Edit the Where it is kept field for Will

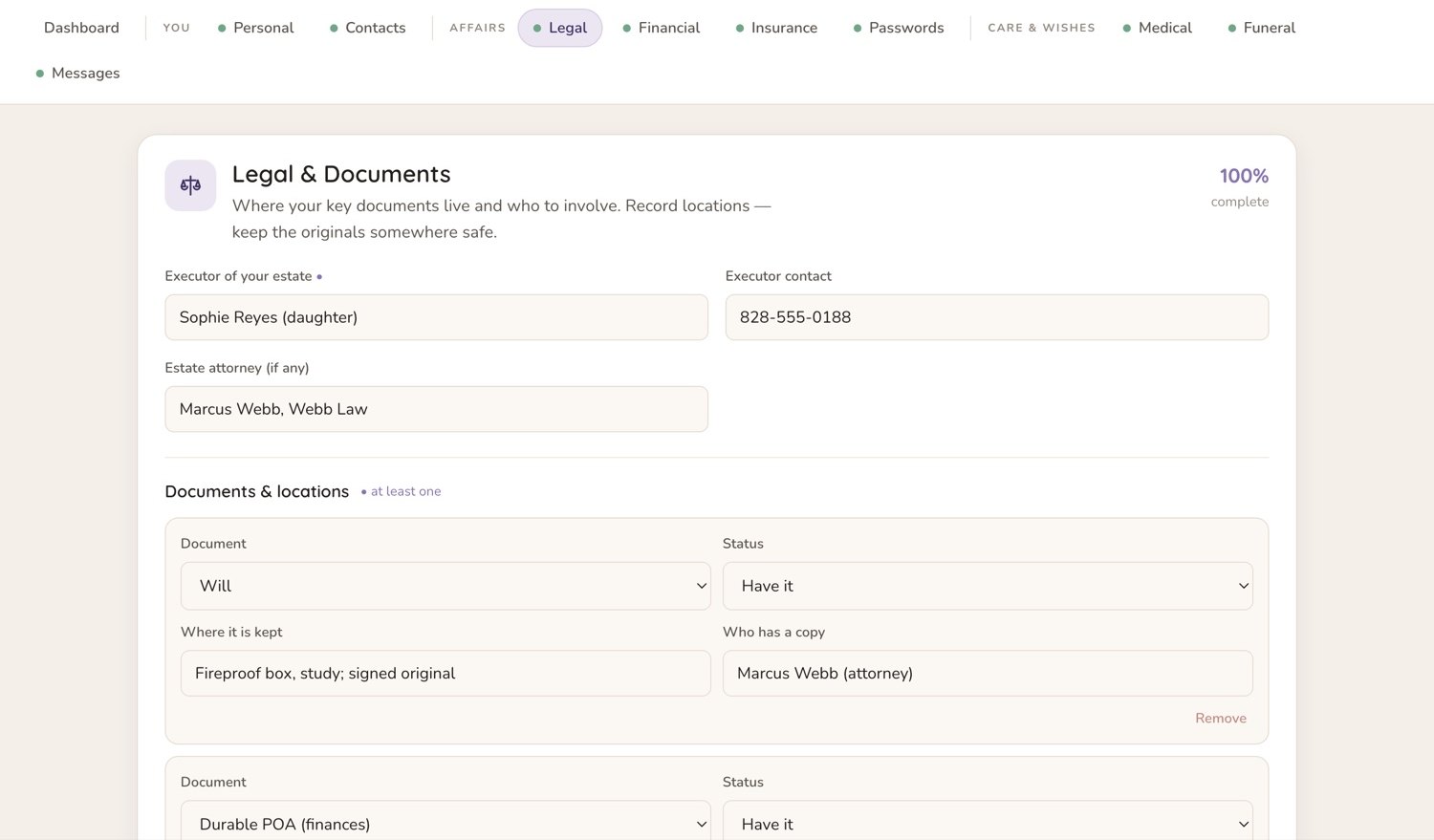445,673
